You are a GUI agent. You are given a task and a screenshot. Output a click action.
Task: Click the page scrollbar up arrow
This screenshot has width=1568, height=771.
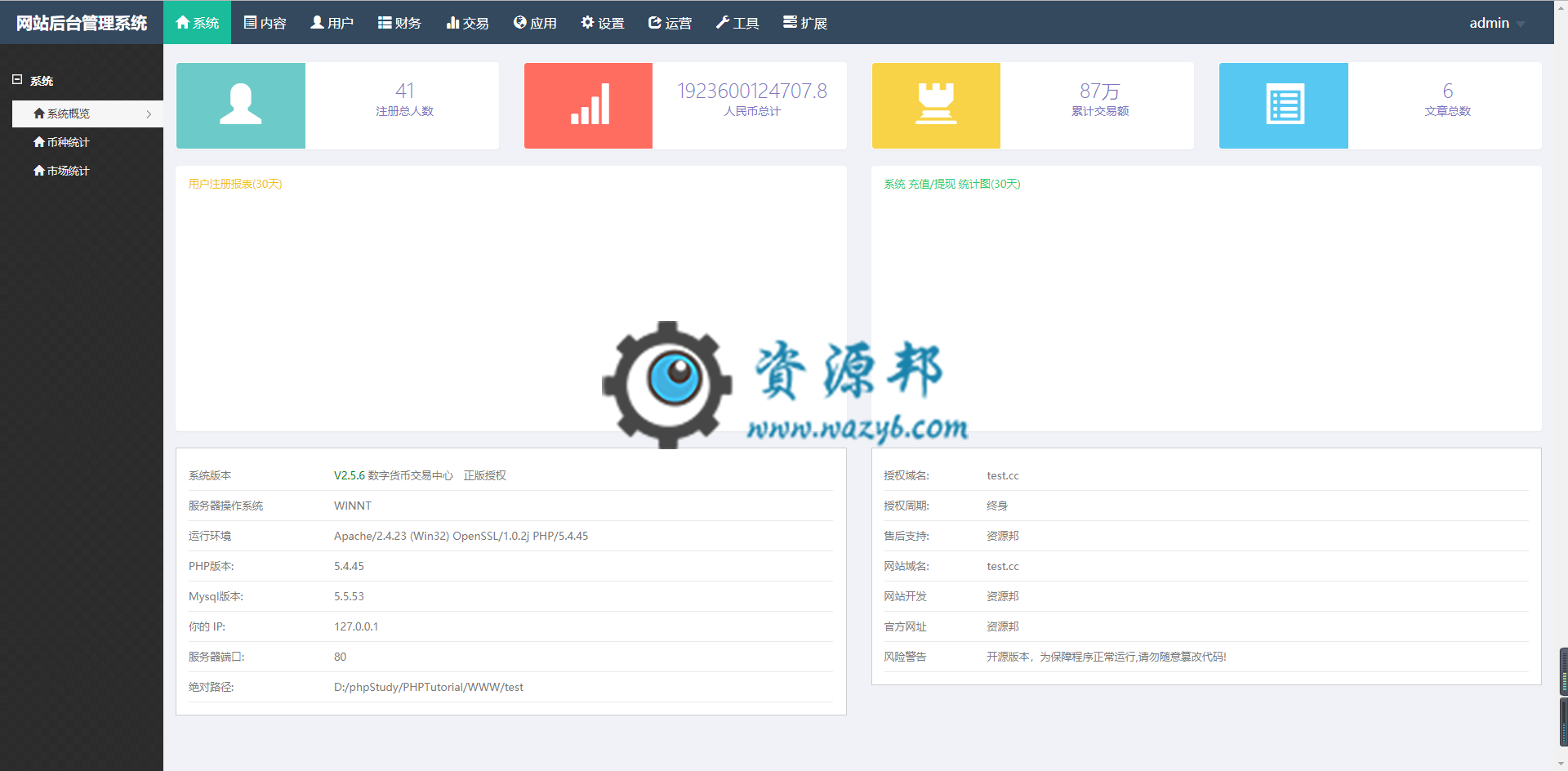(x=1561, y=6)
